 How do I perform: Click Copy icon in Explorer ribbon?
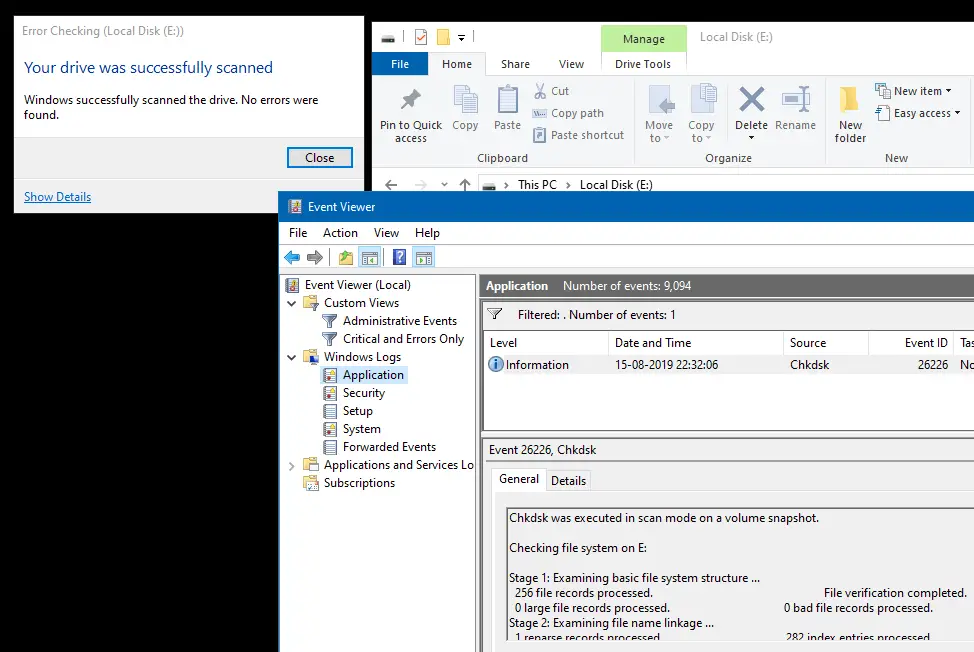(465, 99)
